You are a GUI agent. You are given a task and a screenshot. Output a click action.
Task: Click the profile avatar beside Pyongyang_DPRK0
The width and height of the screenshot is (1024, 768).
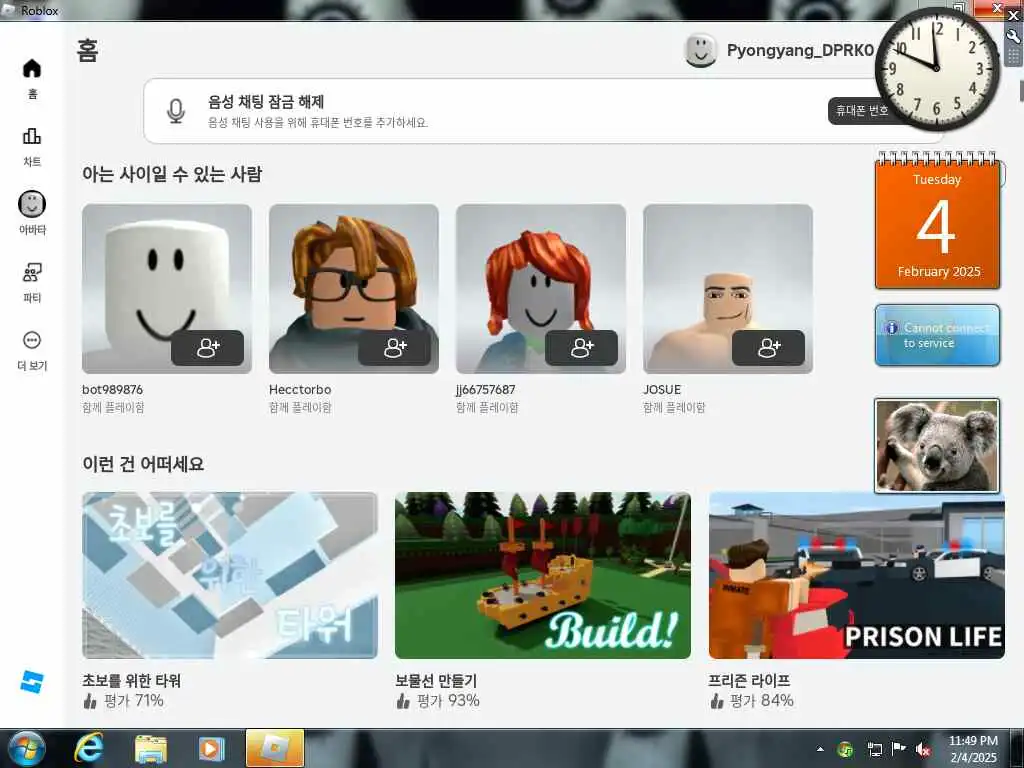701,50
